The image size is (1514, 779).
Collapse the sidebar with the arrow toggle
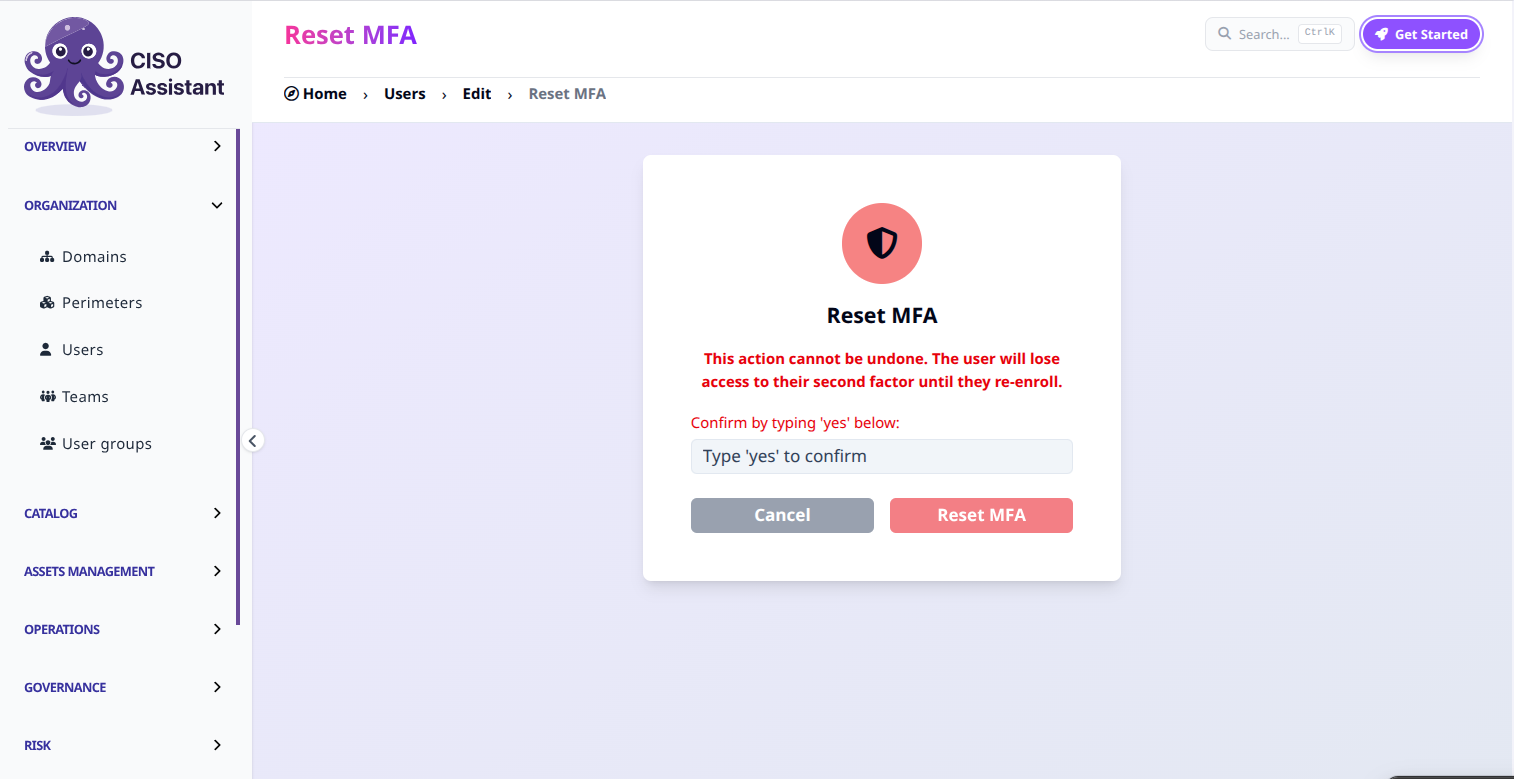coord(253,440)
